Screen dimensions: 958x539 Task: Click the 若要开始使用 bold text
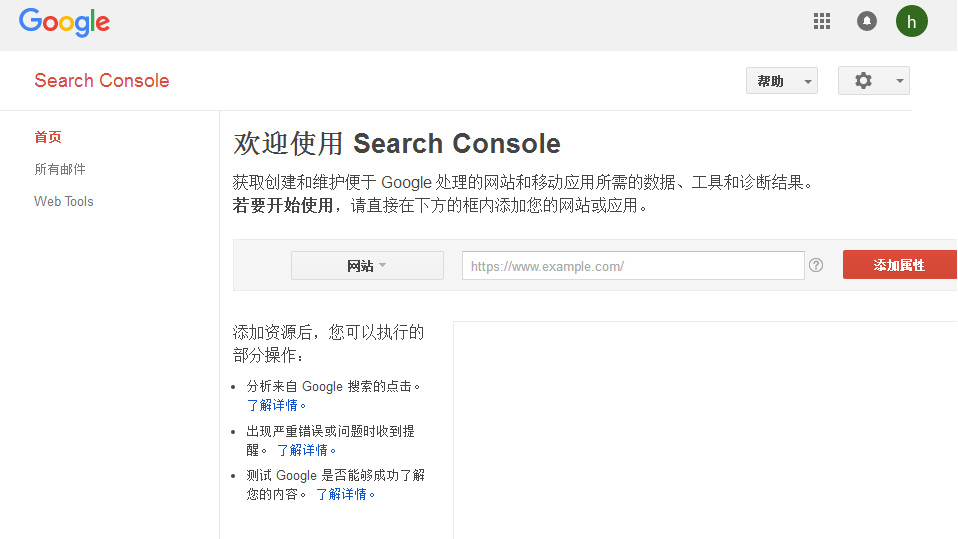(x=282, y=205)
